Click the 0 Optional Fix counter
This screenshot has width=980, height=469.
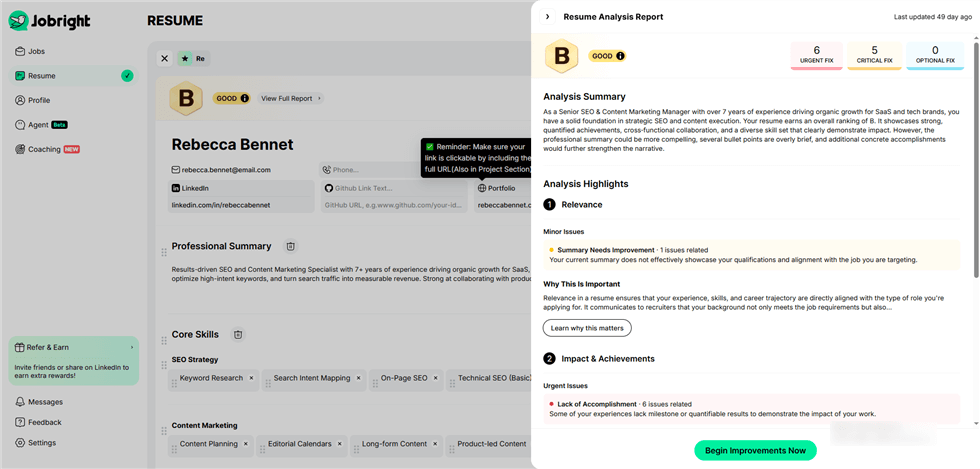(935, 55)
